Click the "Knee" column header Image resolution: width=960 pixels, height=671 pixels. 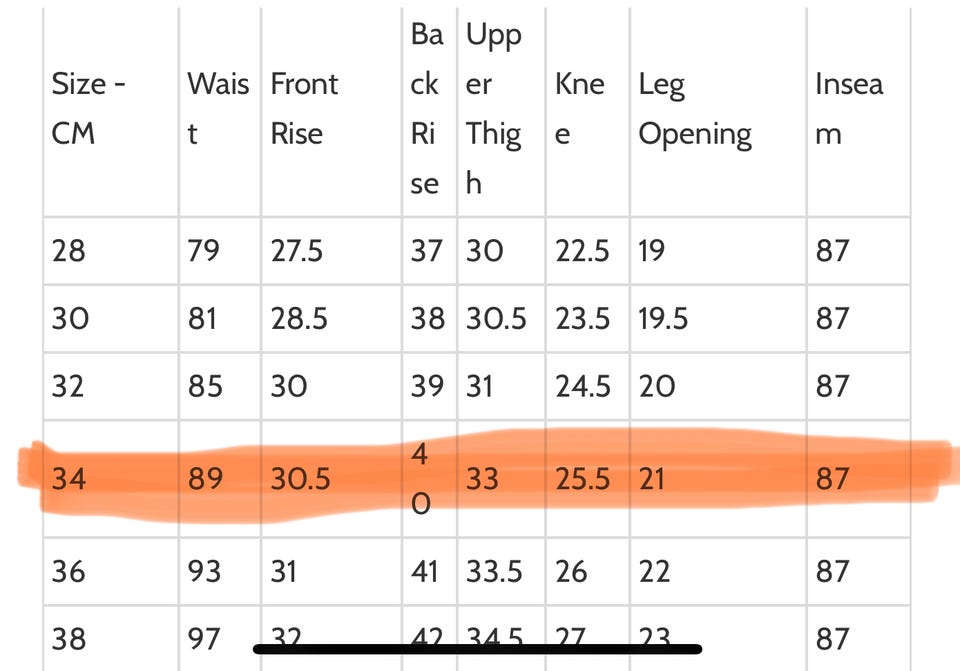(x=580, y=108)
